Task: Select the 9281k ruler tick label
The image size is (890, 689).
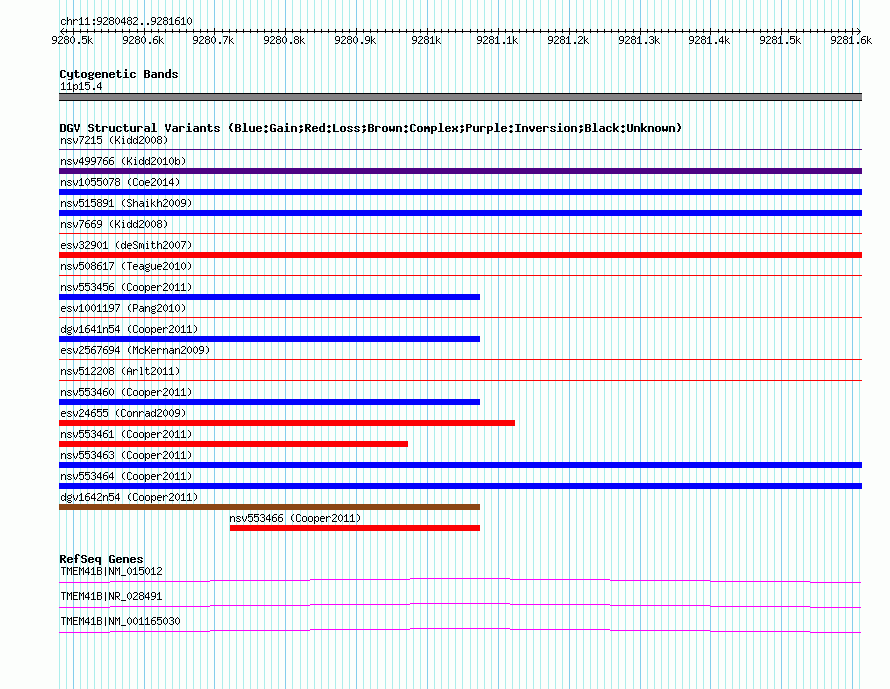Action: pos(426,40)
